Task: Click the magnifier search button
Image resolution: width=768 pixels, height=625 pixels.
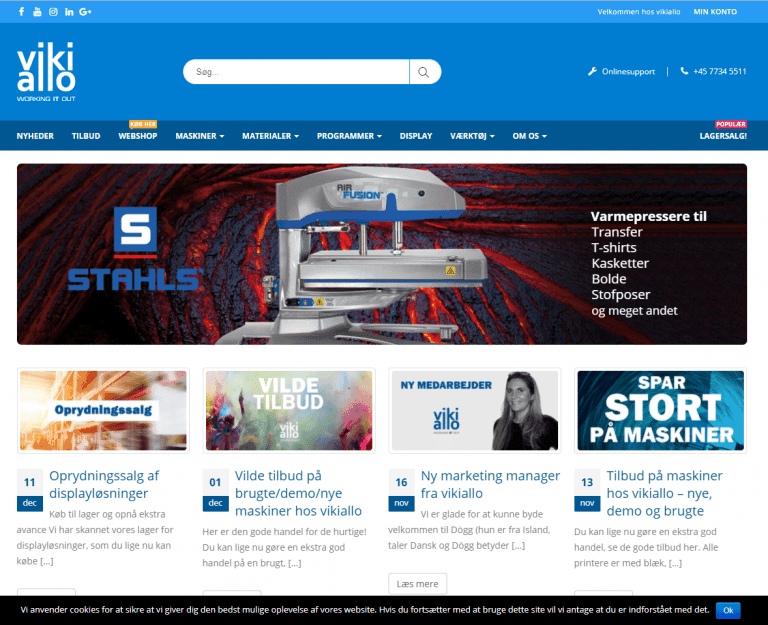Action: click(424, 72)
